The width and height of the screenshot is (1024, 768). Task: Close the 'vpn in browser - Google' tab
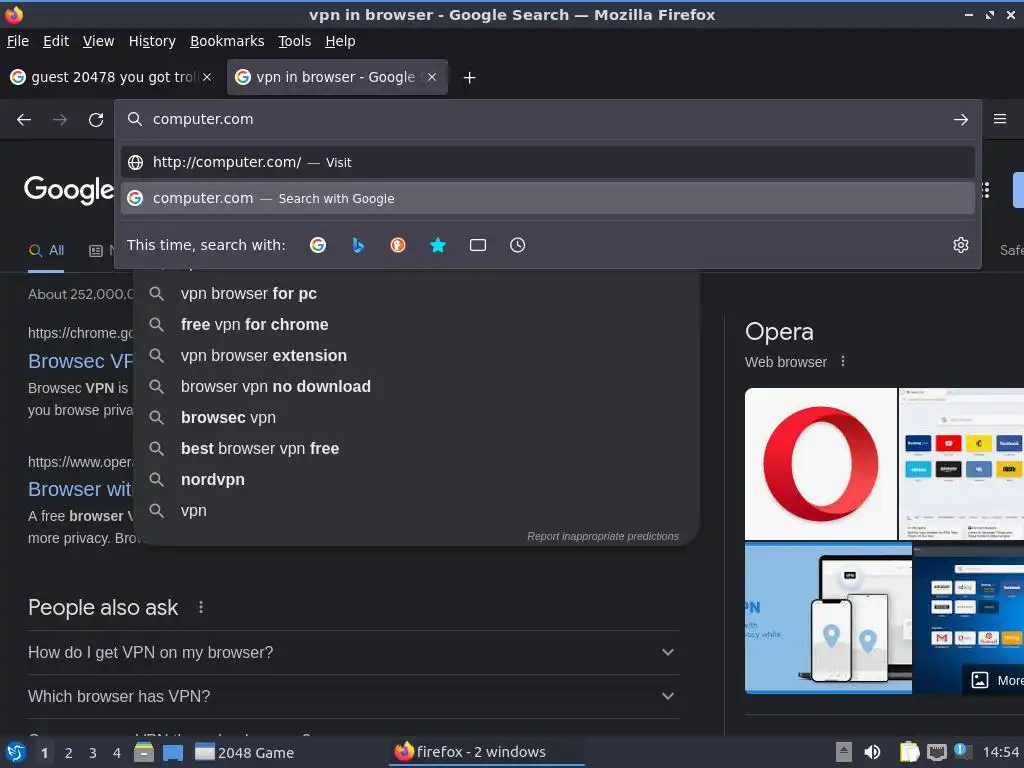(x=432, y=77)
